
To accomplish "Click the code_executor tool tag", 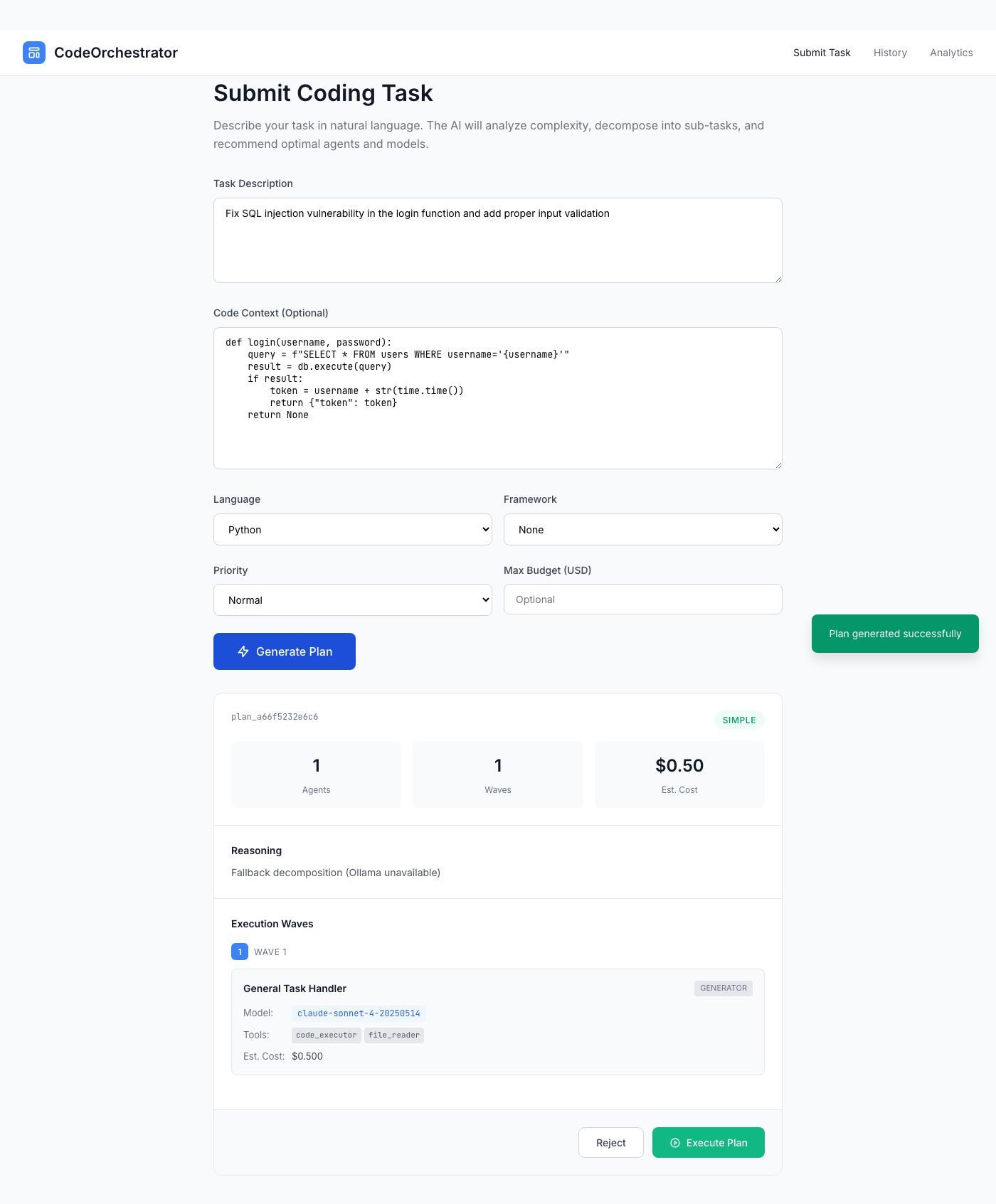I will [x=327, y=1035].
